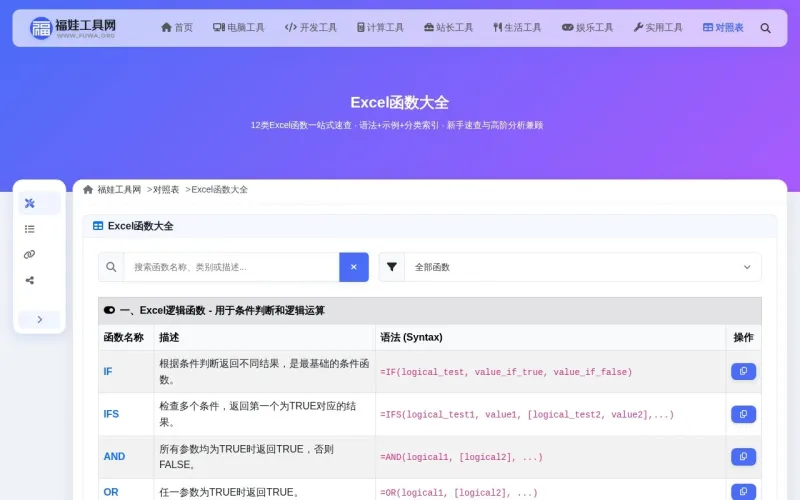Click the search magnifier in the navbar
This screenshot has width=800, height=500.
765,28
